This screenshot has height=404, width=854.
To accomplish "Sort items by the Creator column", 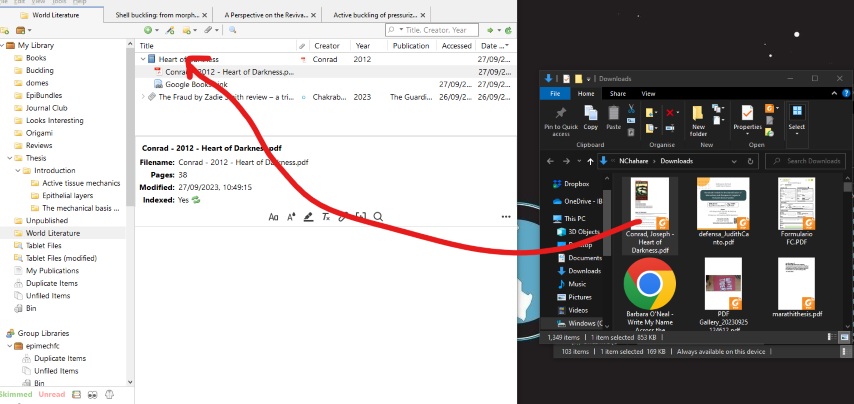I will coord(327,46).
